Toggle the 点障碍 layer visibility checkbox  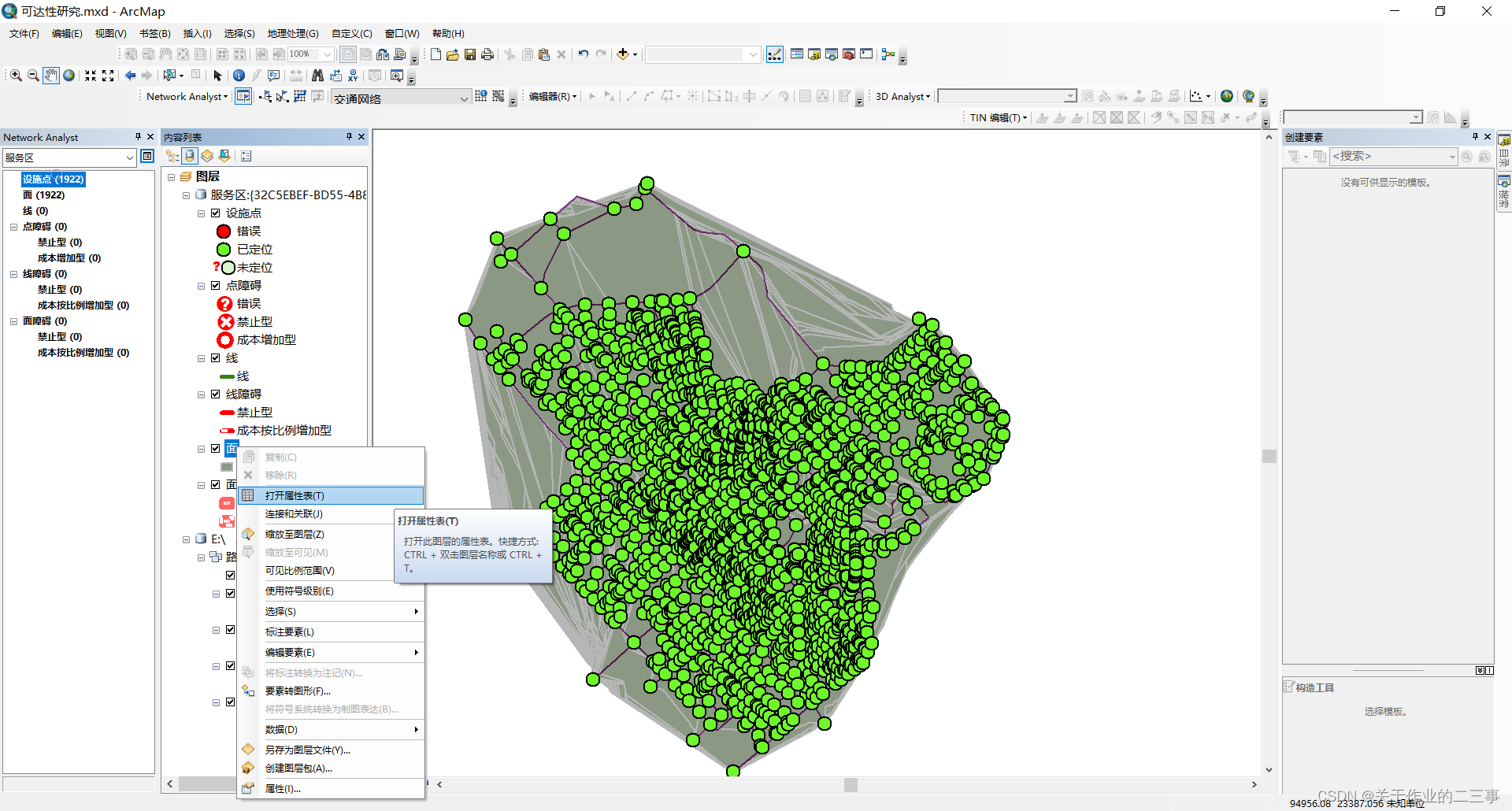point(215,286)
